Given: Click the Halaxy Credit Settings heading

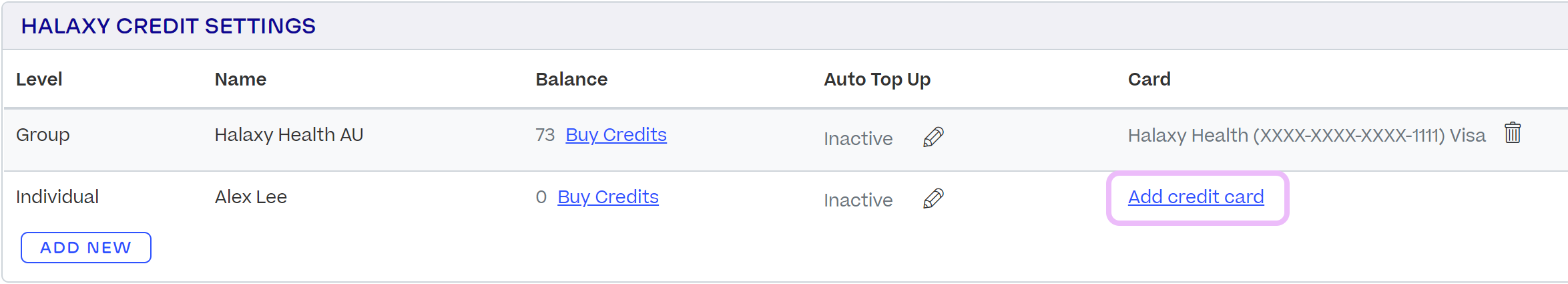Looking at the screenshot, I should point(168,26).
